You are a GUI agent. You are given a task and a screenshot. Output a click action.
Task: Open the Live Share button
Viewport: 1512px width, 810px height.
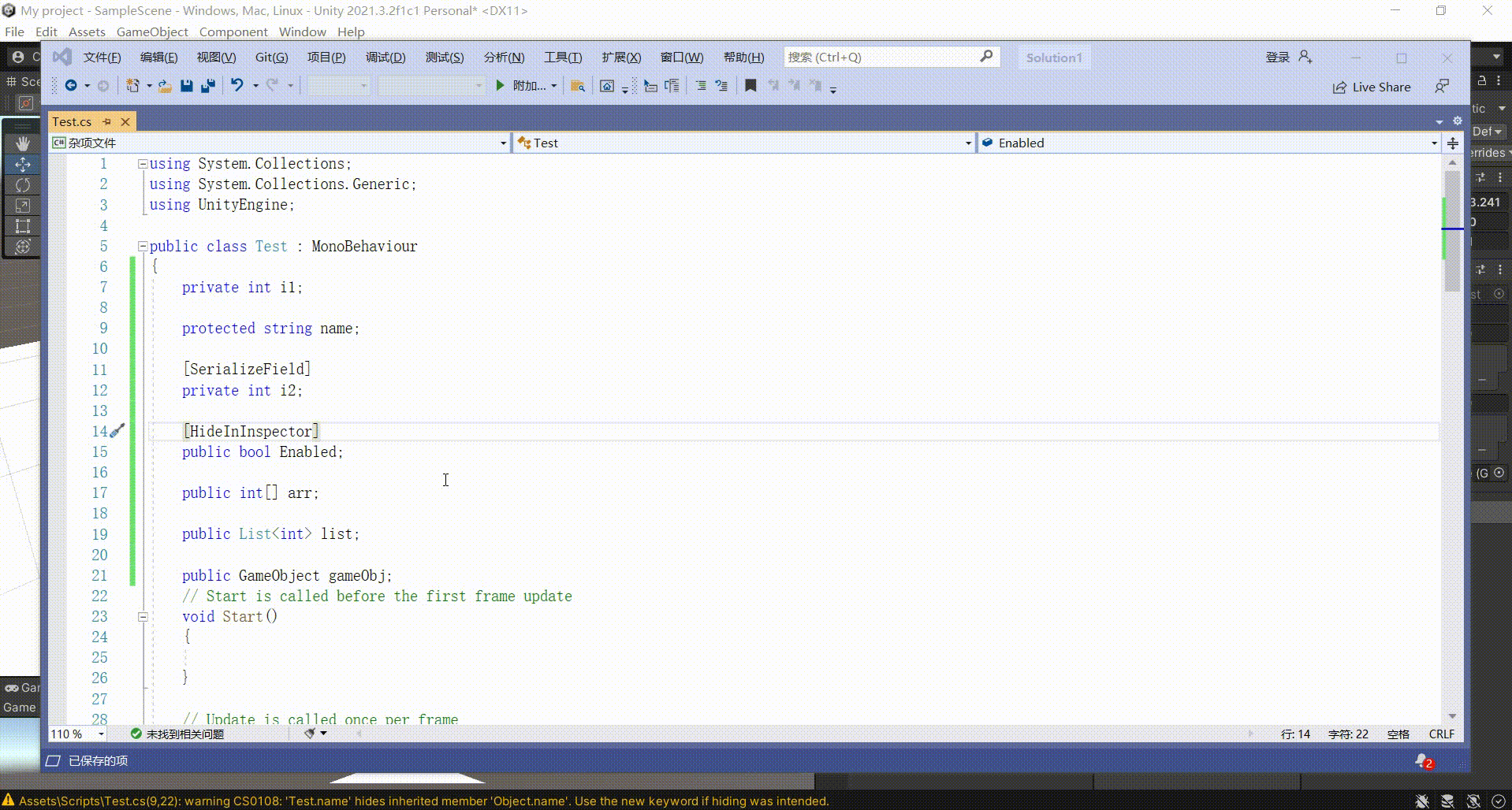pos(1372,87)
